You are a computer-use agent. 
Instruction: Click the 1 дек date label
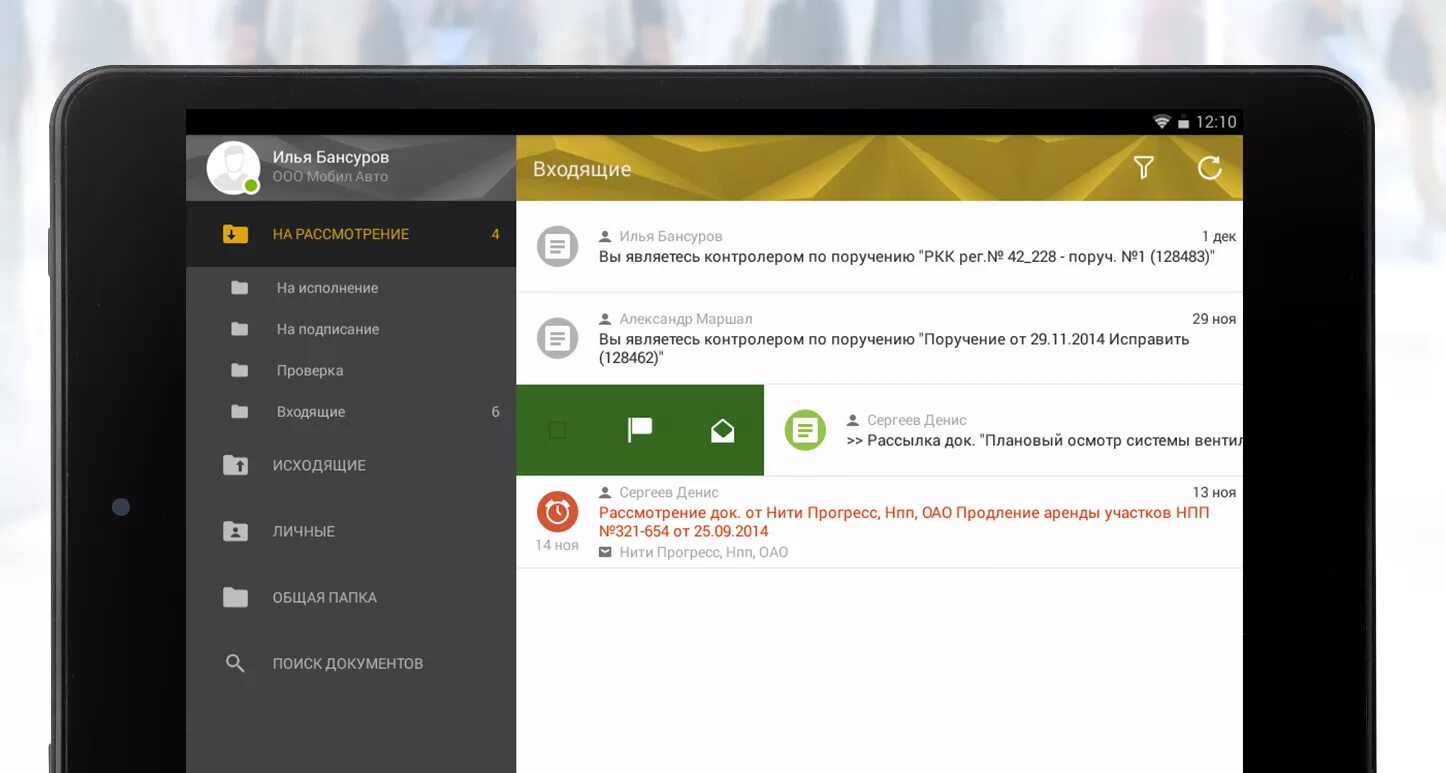pos(1218,237)
